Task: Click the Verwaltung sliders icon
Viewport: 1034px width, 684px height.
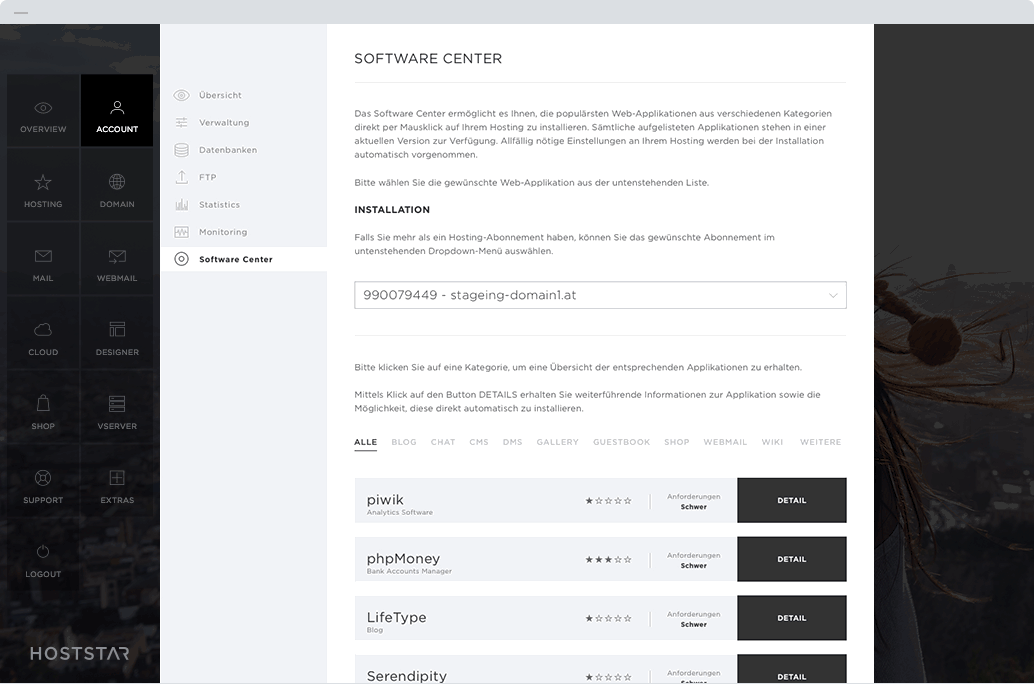Action: click(181, 123)
